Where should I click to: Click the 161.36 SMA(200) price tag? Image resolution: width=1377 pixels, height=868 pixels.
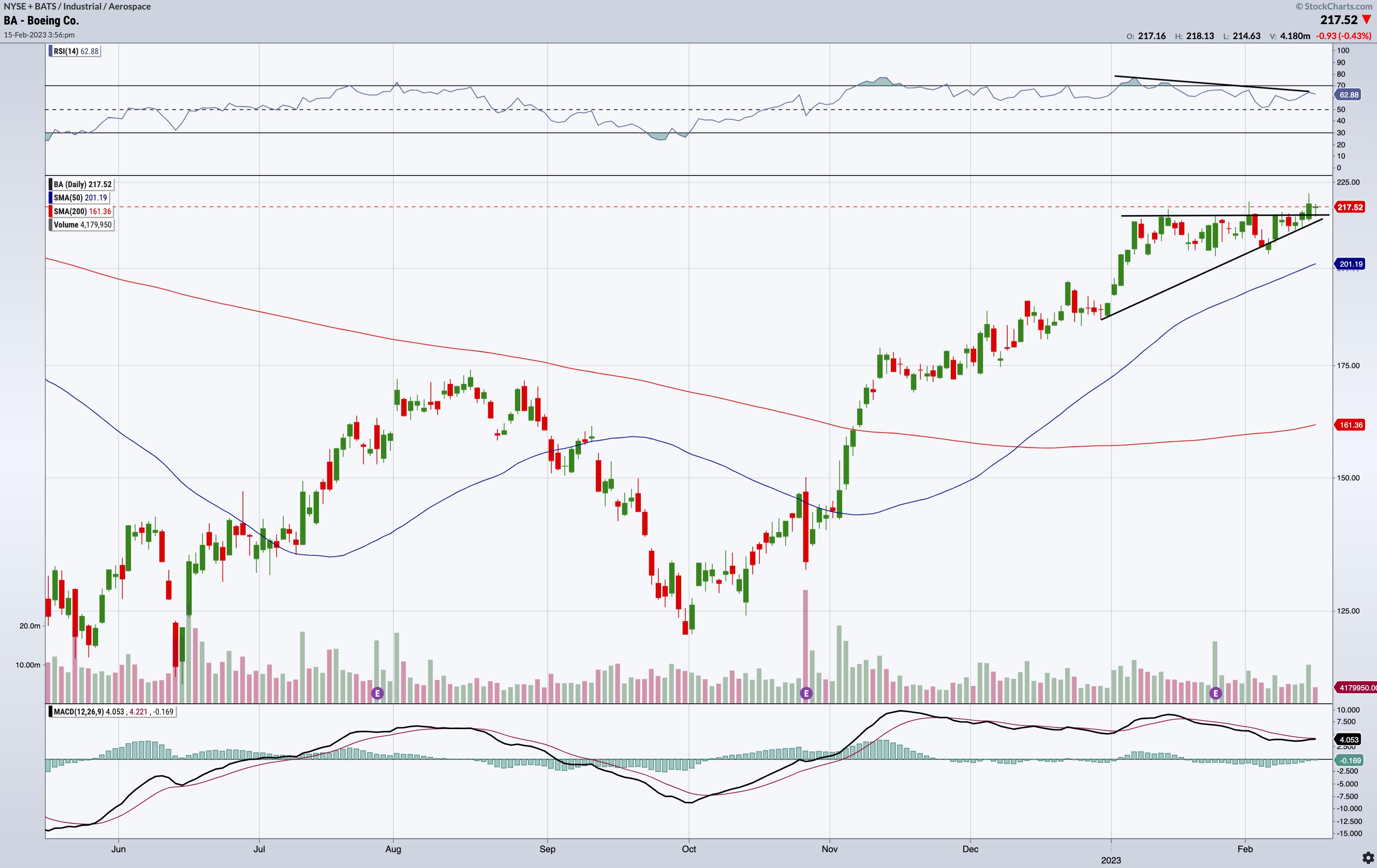pos(1350,425)
